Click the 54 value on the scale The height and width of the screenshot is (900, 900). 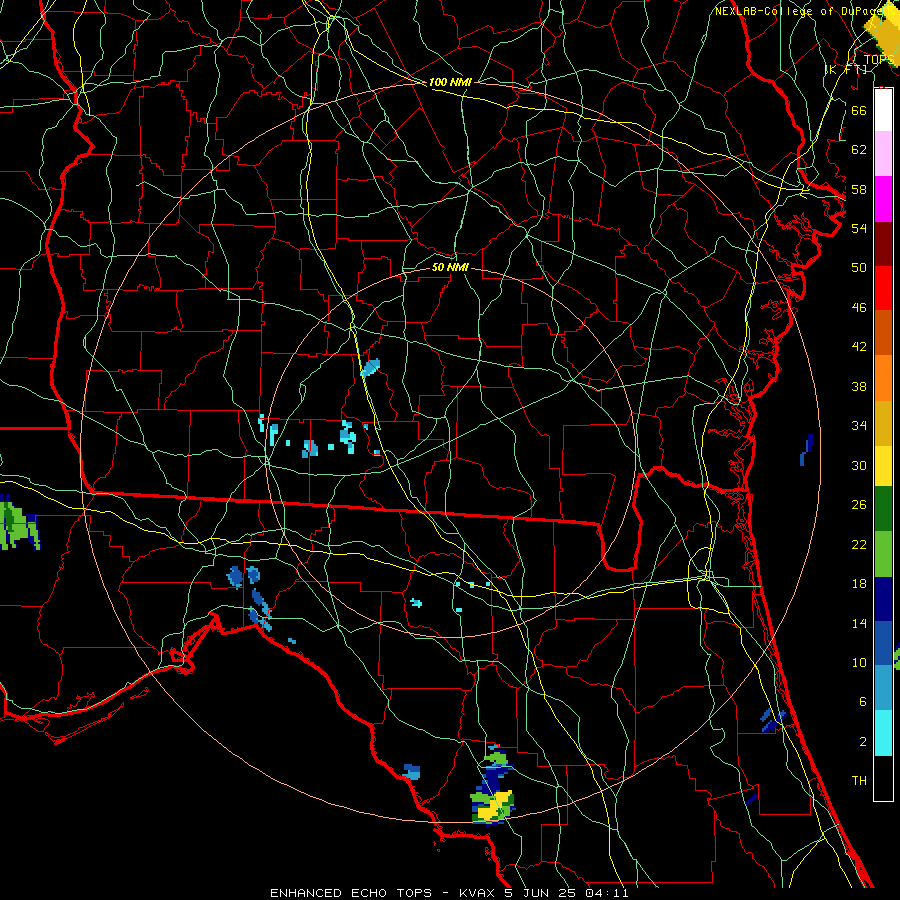tap(859, 228)
